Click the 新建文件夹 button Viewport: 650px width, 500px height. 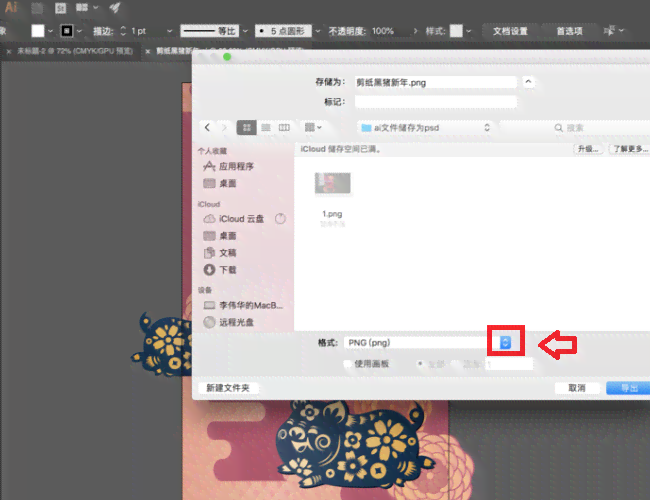(x=228, y=388)
